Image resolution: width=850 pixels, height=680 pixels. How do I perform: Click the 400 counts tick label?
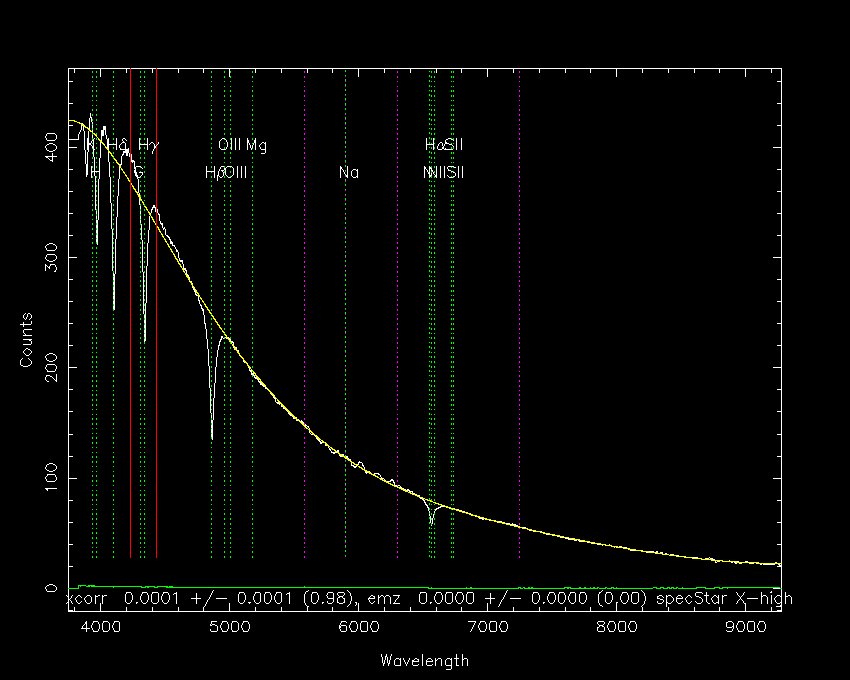point(51,147)
